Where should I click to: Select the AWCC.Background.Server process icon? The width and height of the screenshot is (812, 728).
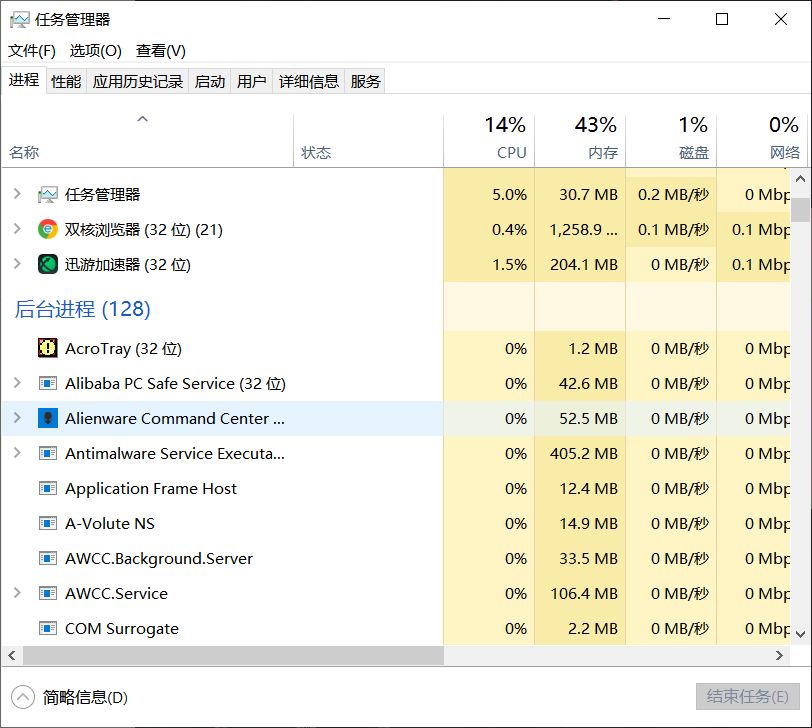[47, 558]
